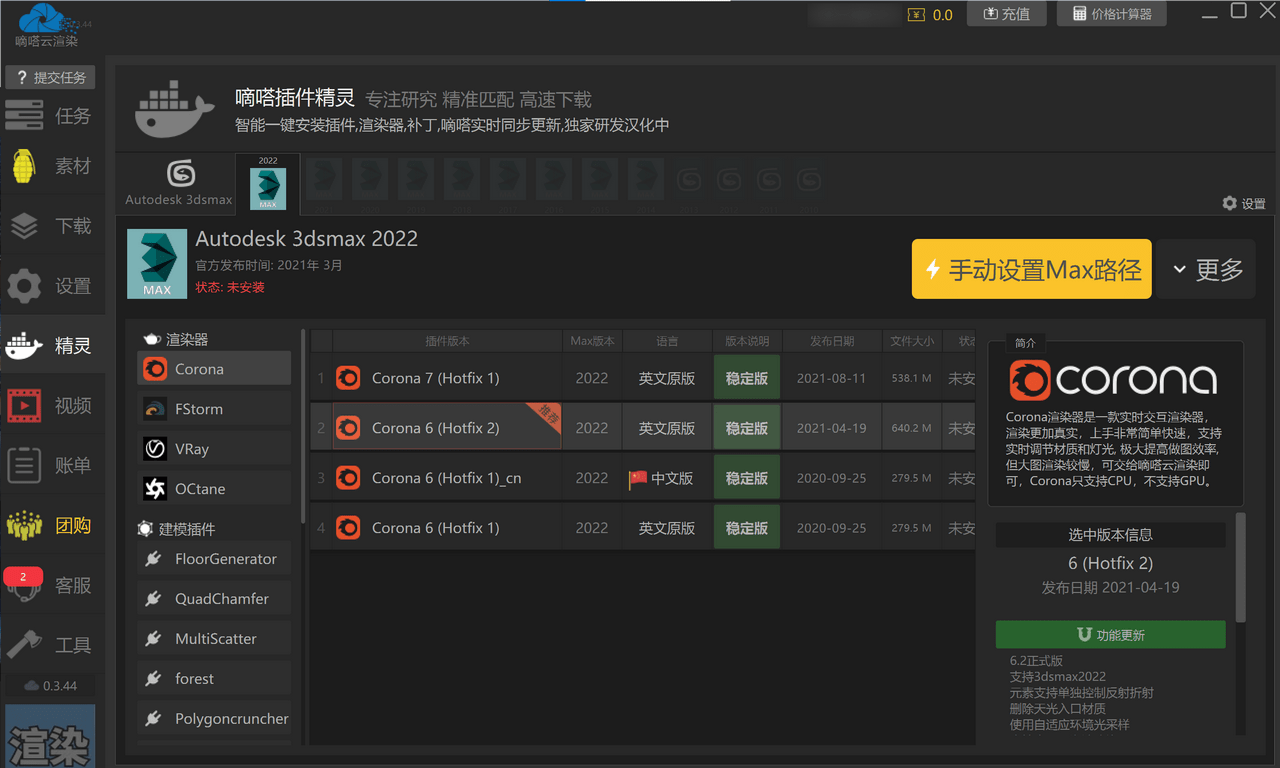Select the MultiScatter plugin
Screen dimensions: 1280x768
click(213, 638)
